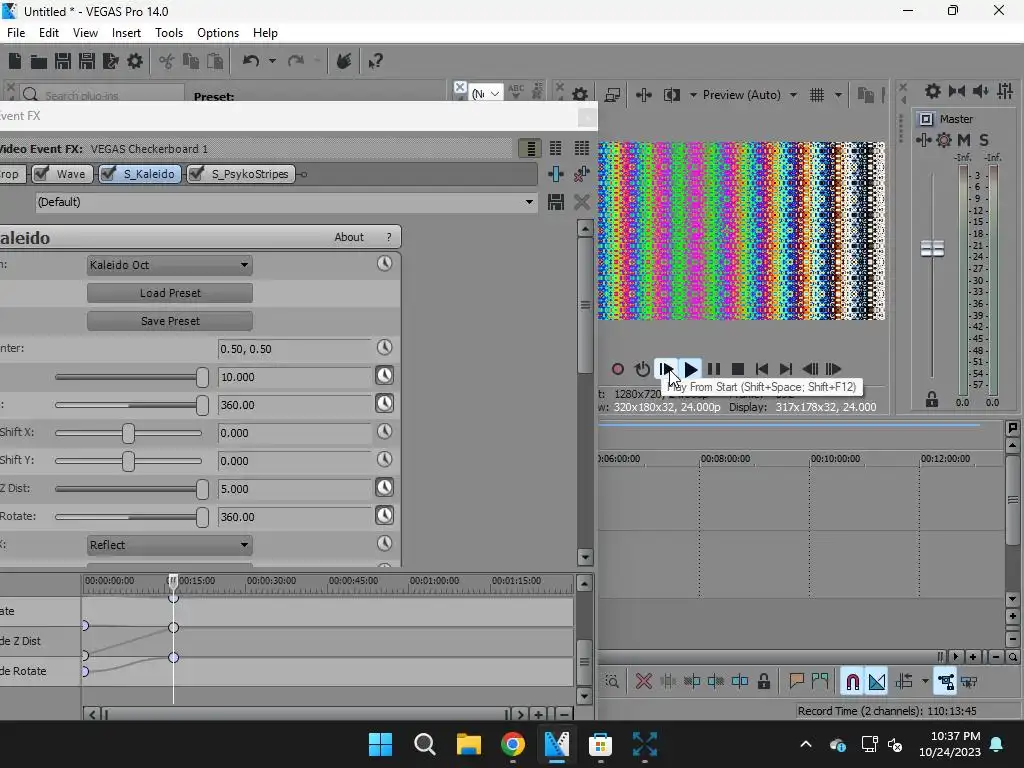Open the undo history dropdown arrow

tap(272, 61)
